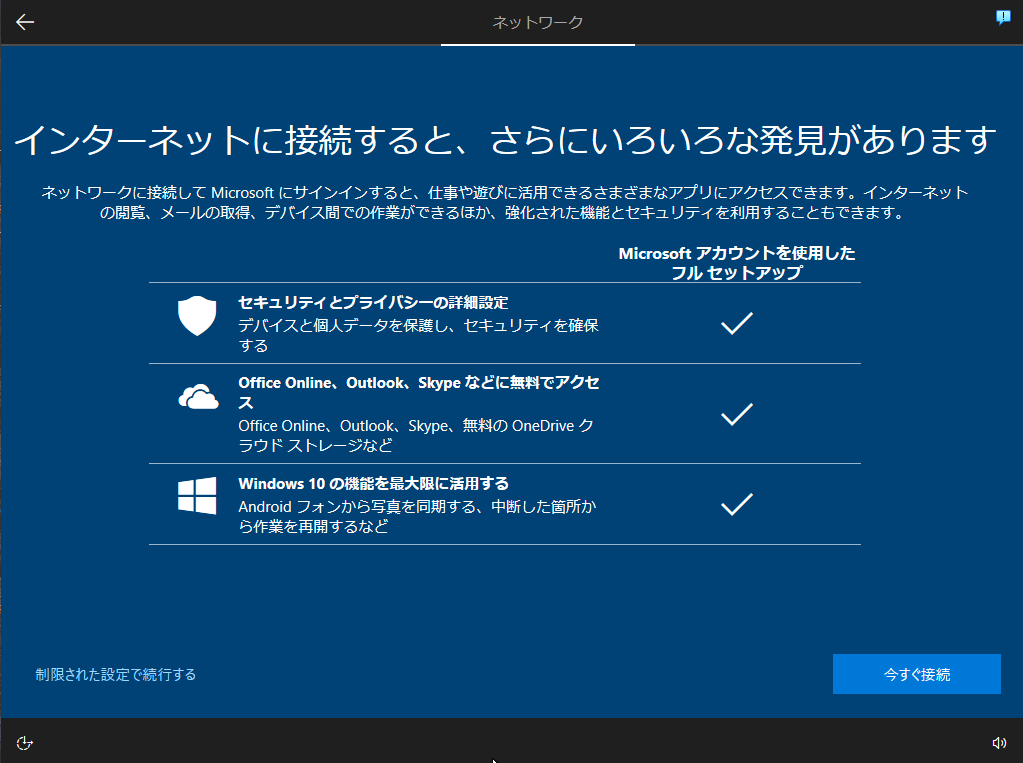
Task: Click checkmark in the Office Online row
Action: tap(736, 414)
